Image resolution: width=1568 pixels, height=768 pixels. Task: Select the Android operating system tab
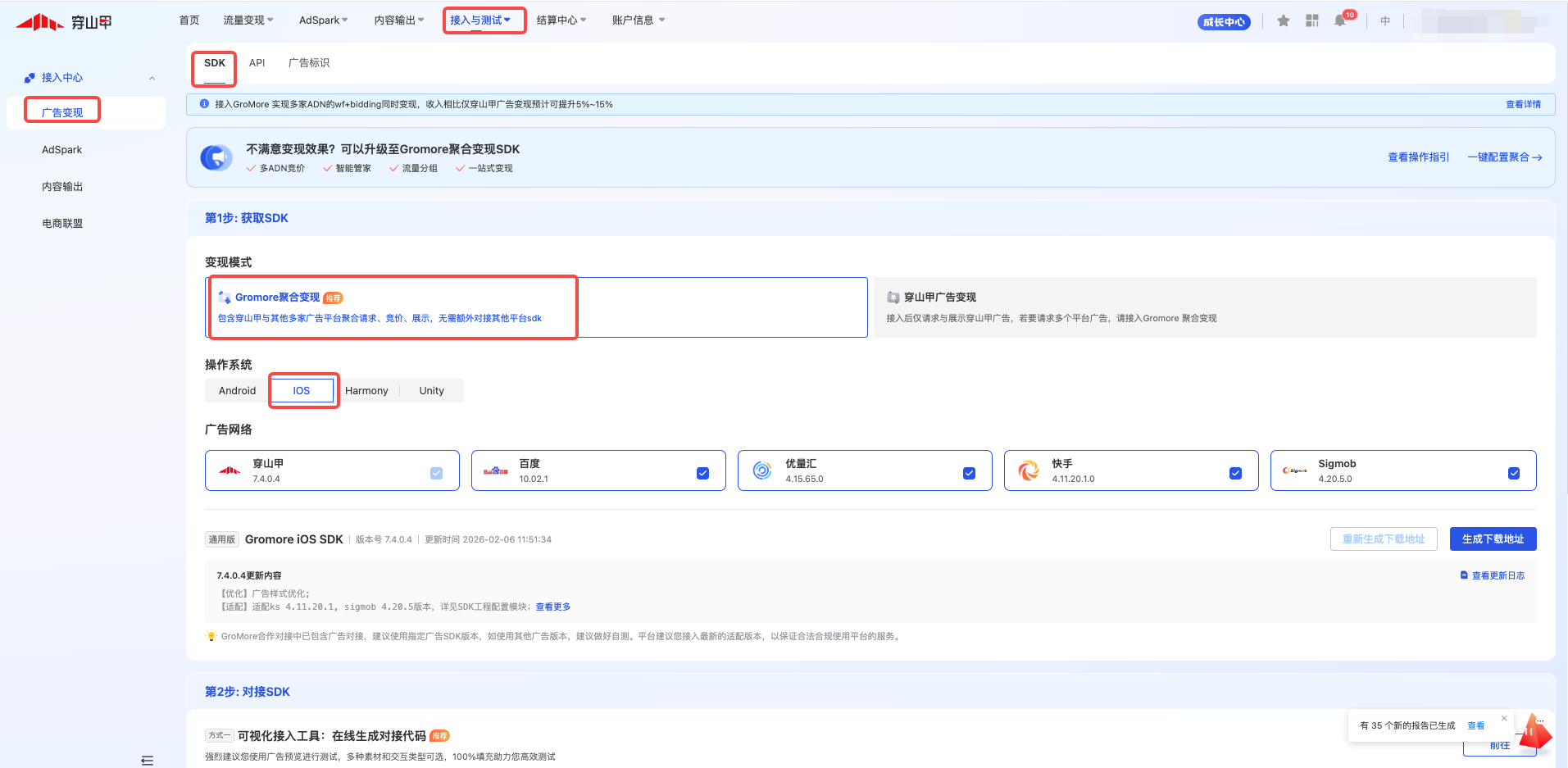[x=237, y=391]
